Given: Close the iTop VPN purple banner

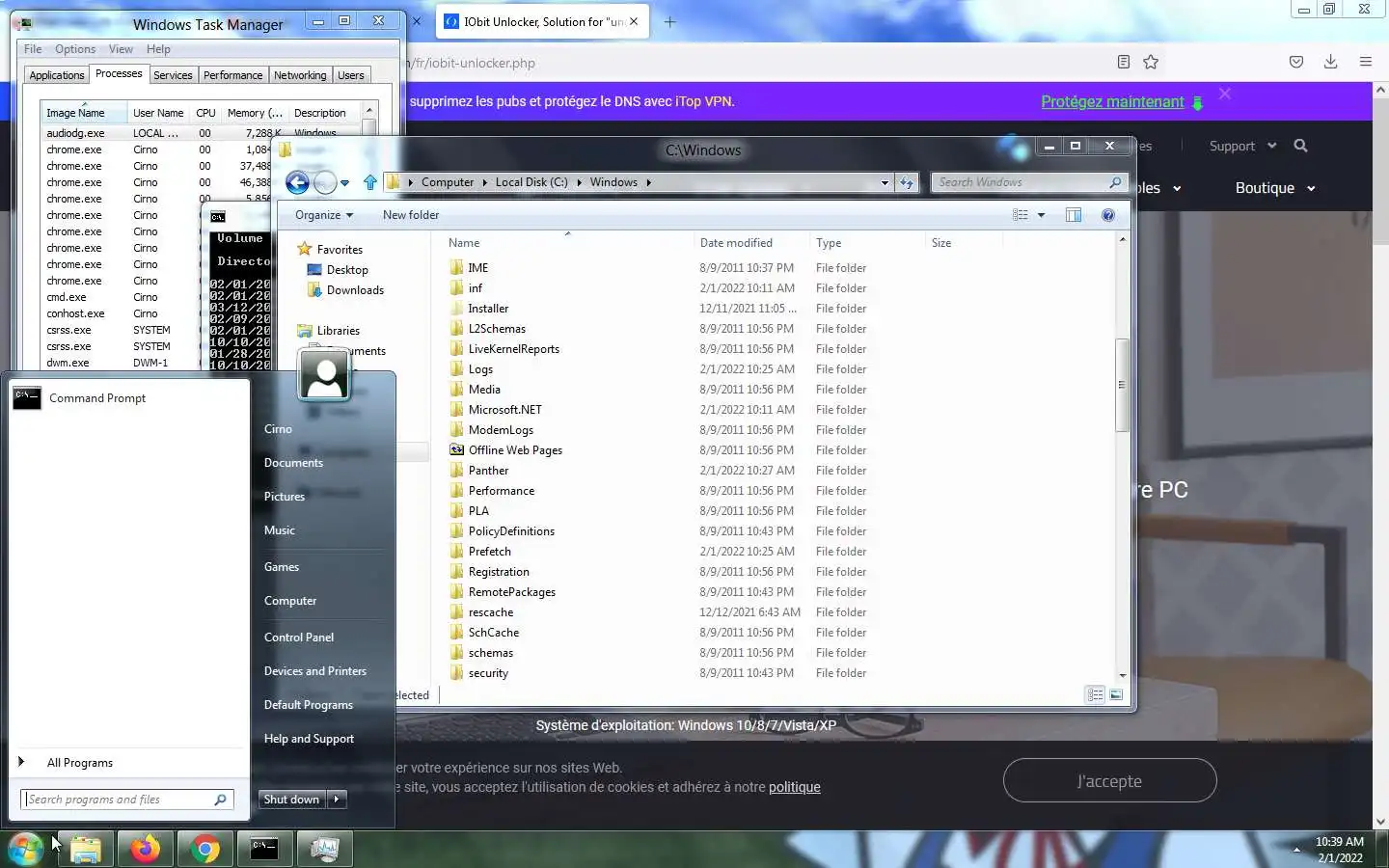Looking at the screenshot, I should [x=1224, y=94].
